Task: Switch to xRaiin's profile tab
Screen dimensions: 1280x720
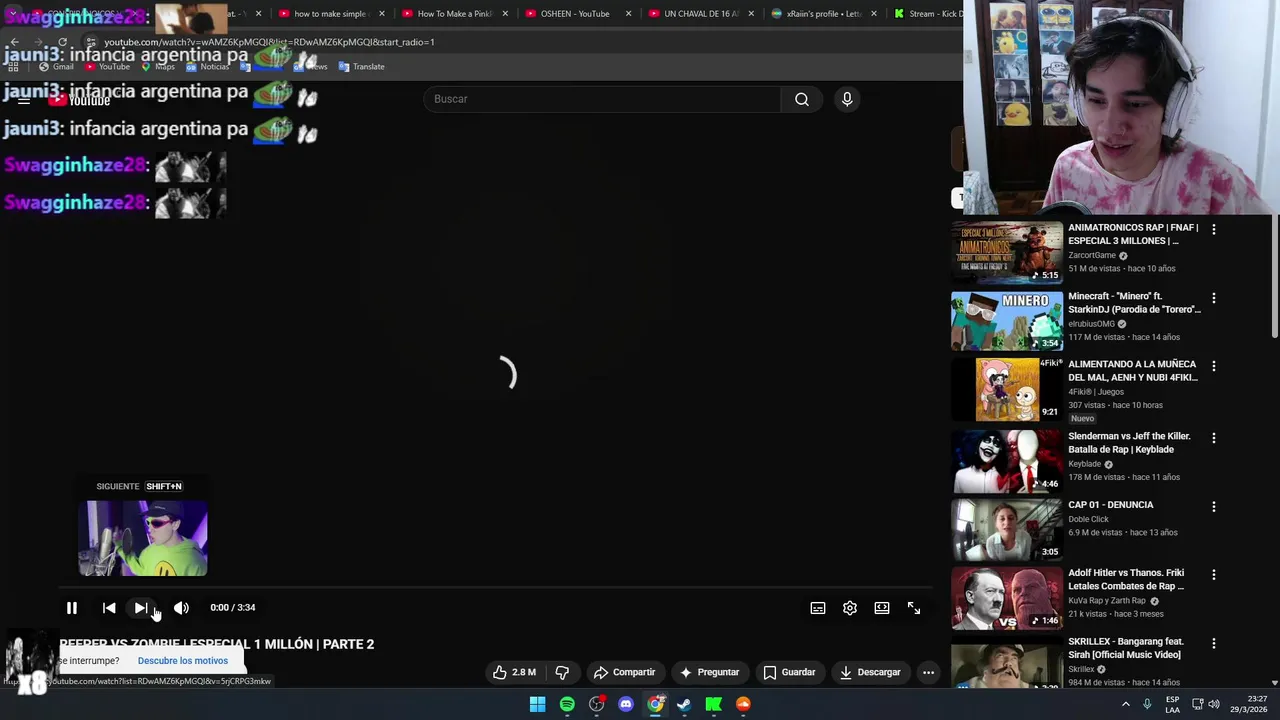Action: (x=824, y=14)
